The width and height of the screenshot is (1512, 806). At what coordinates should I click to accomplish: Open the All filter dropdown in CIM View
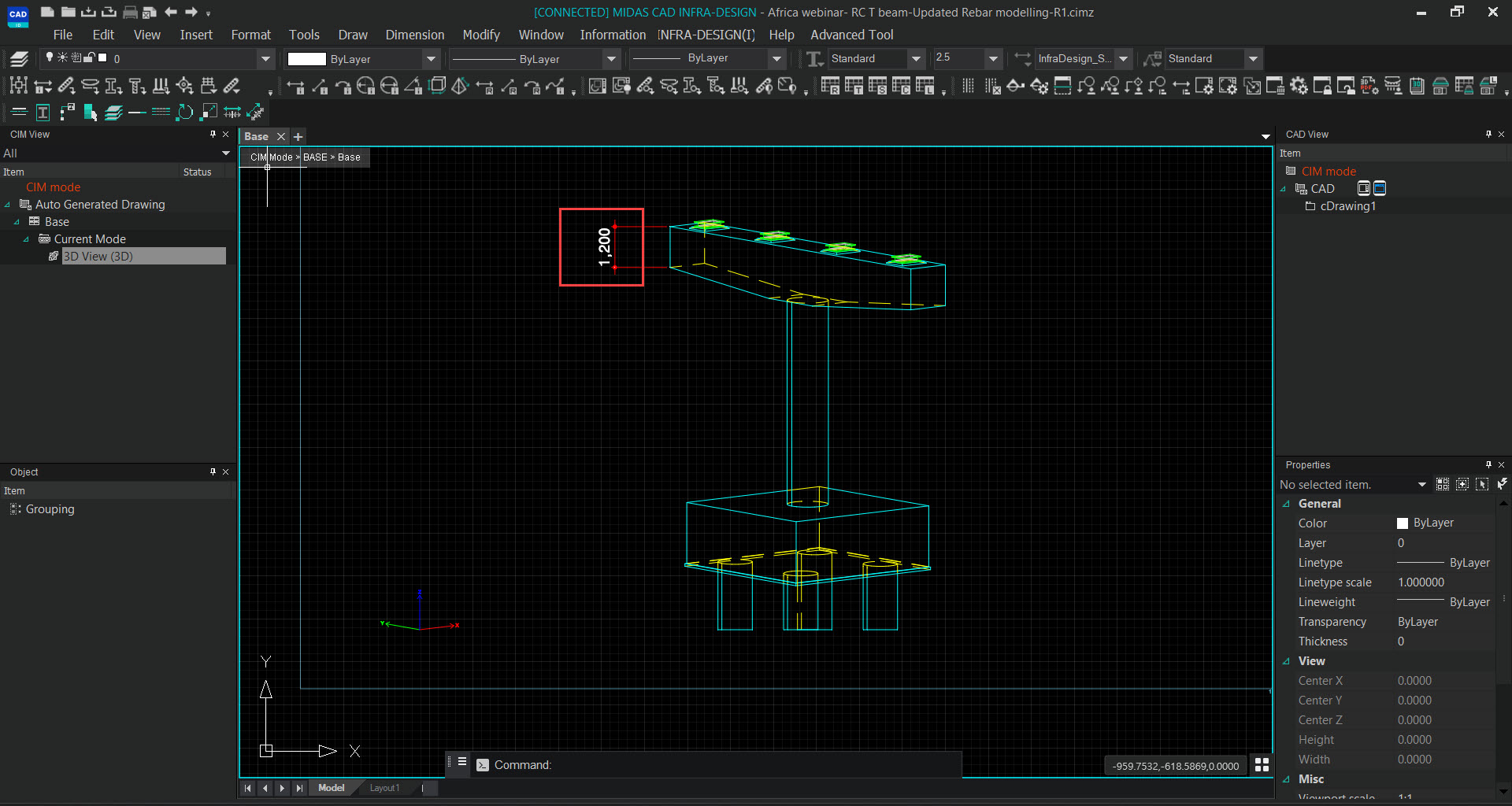pos(226,153)
